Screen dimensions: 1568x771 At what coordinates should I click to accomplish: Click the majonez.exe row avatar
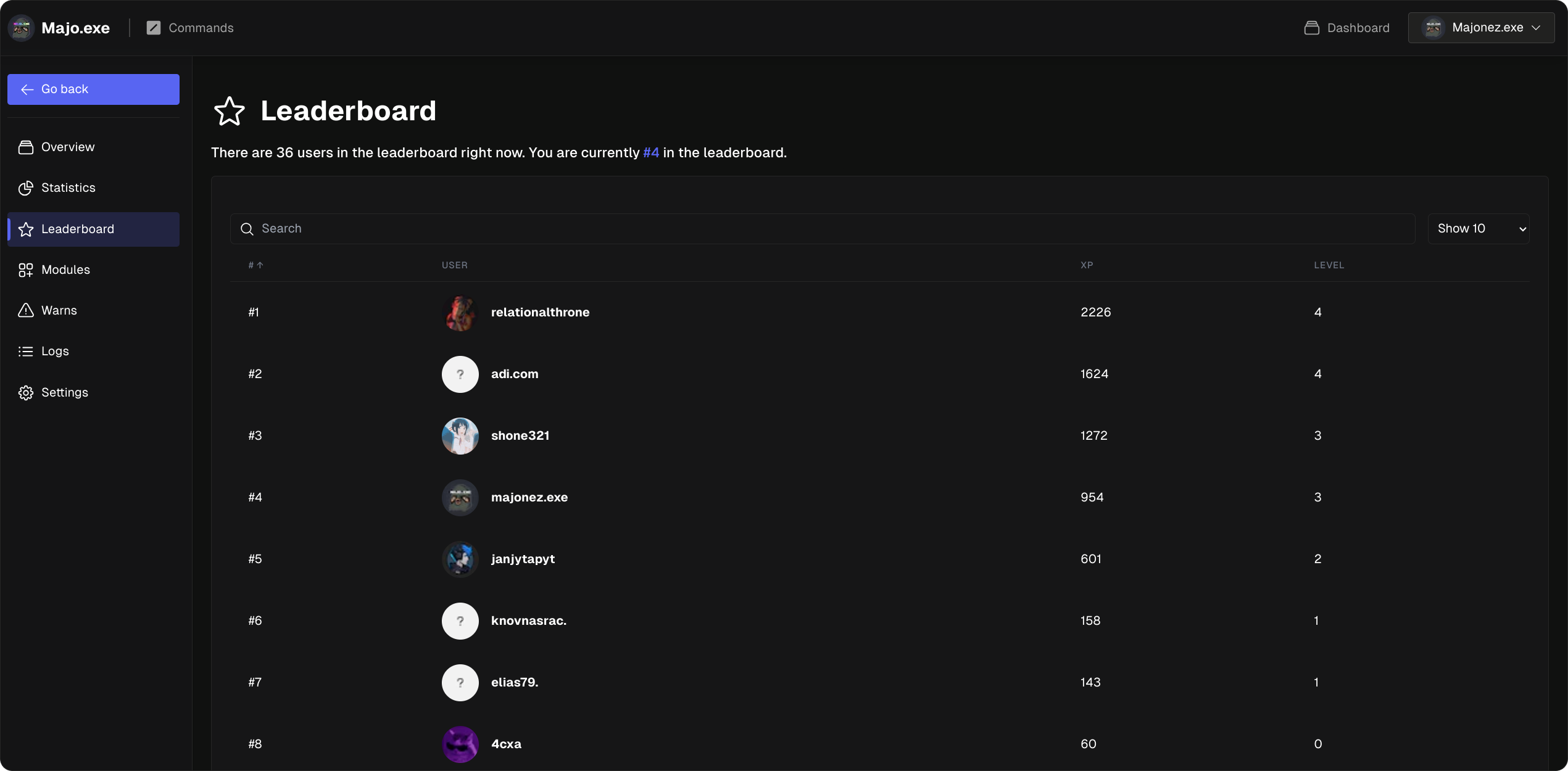coord(460,497)
